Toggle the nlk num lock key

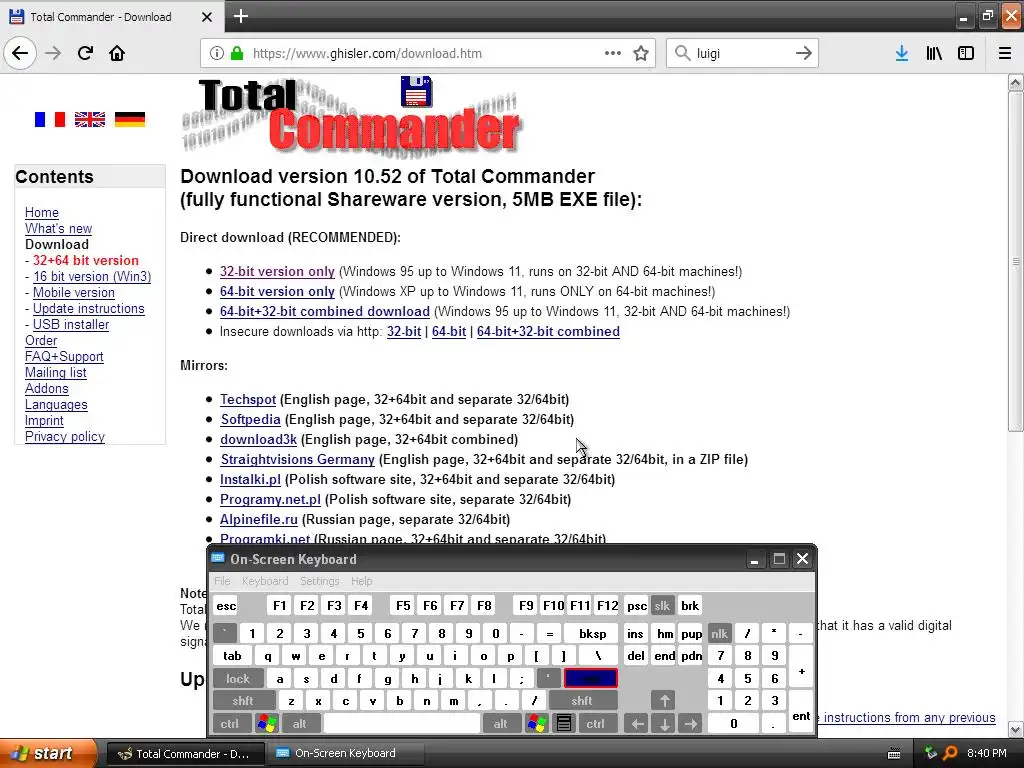tap(719, 633)
